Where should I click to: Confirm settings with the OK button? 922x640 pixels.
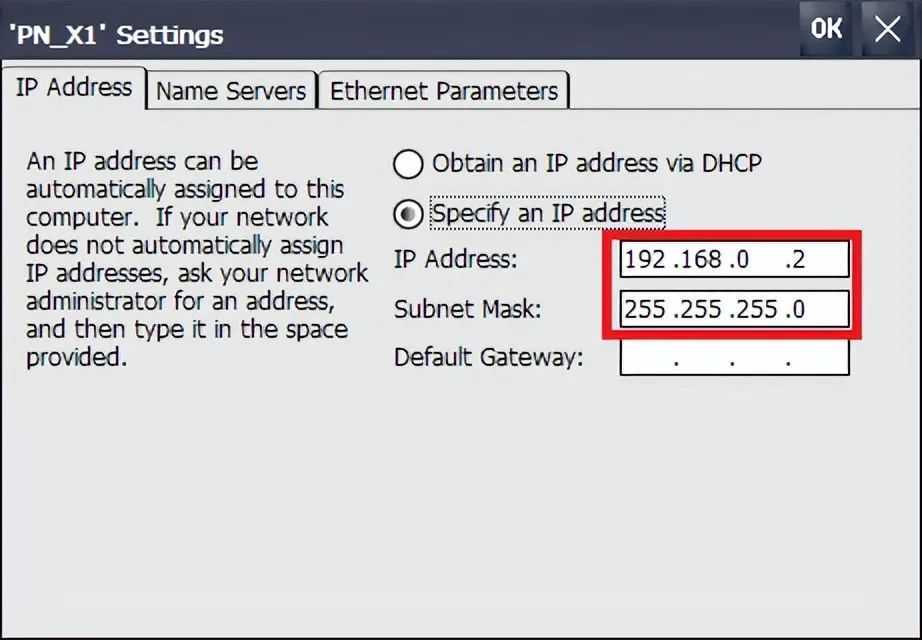point(826,29)
